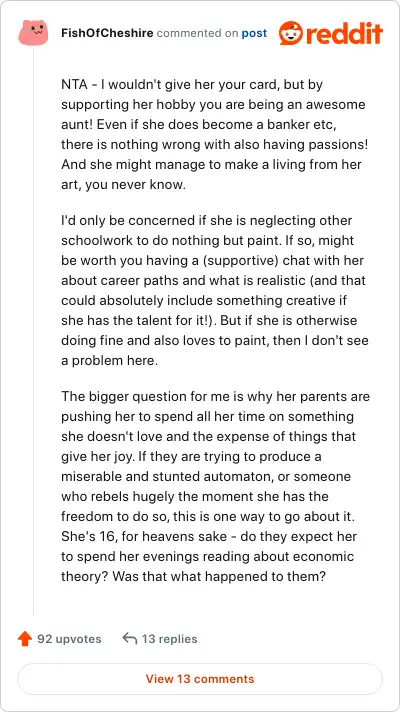
Task: Follow the blue 'post' link
Action: [x=254, y=34]
